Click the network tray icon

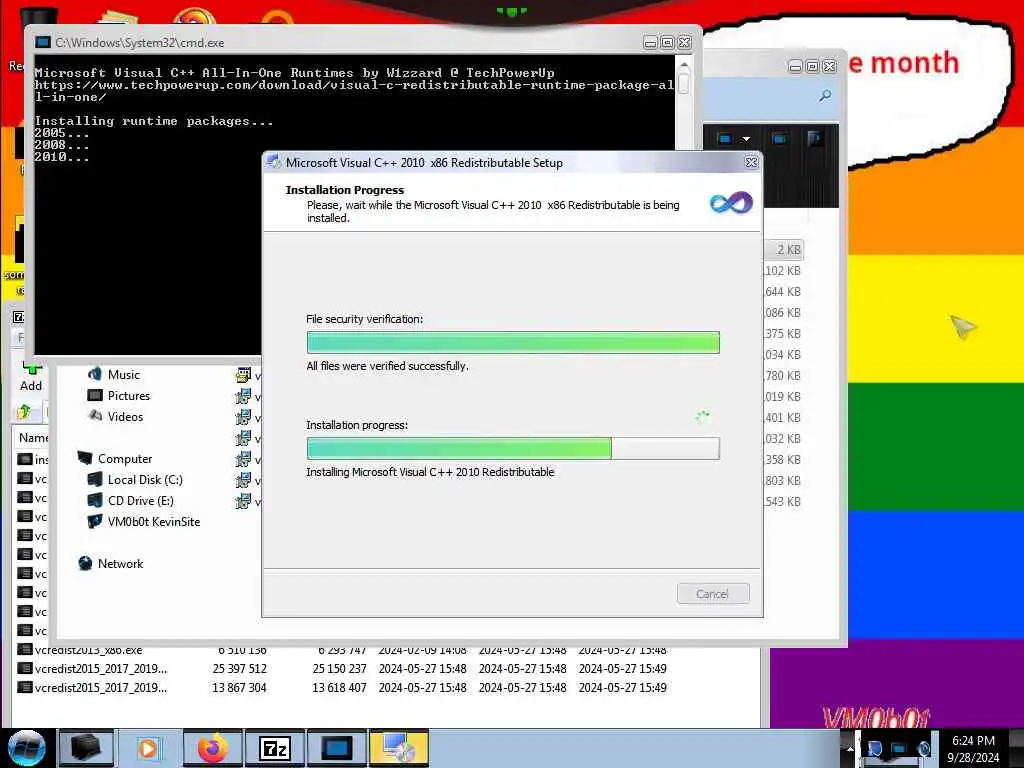coord(899,748)
